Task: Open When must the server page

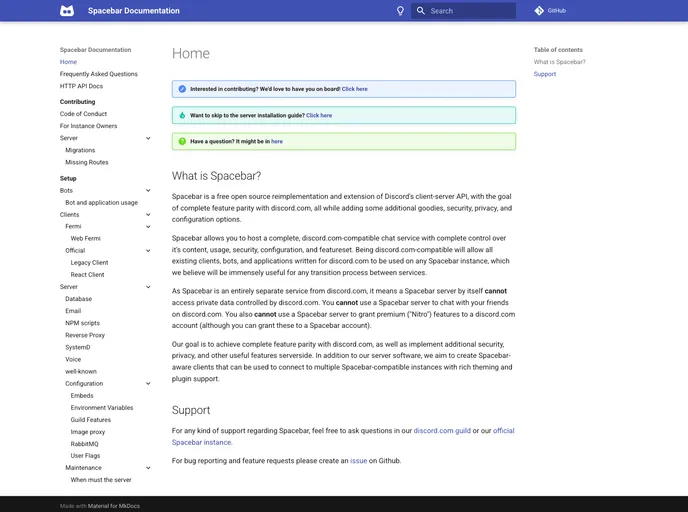Action: (101, 480)
